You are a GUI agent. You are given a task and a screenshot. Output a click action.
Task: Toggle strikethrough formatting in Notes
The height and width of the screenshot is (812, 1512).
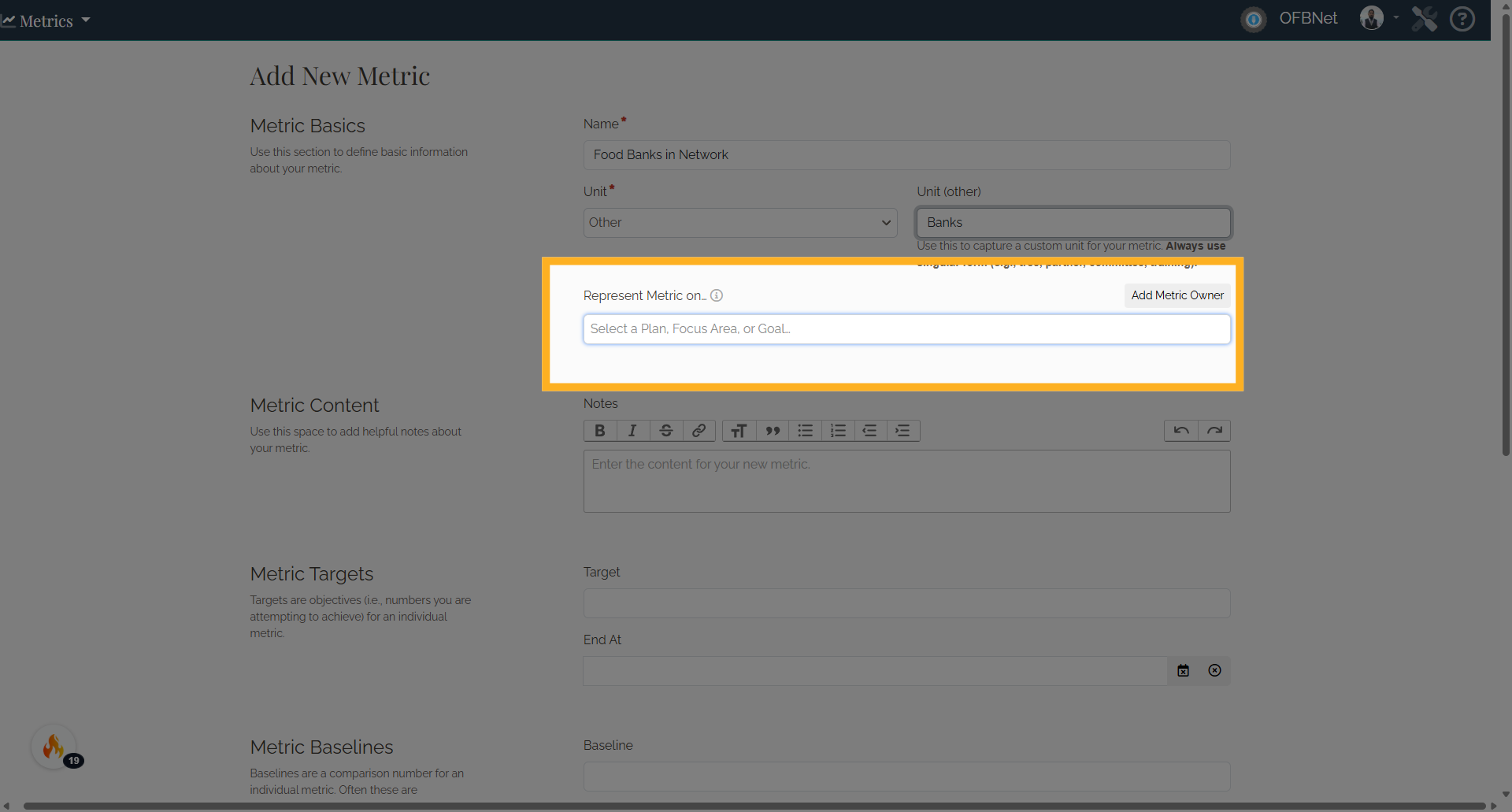666,431
